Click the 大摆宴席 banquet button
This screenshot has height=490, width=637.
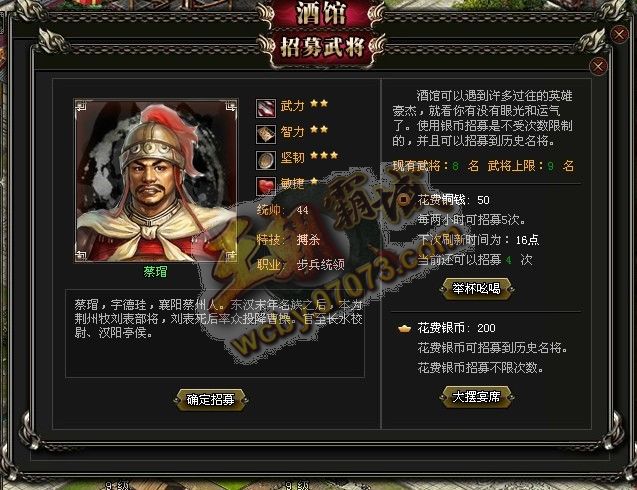[477, 397]
